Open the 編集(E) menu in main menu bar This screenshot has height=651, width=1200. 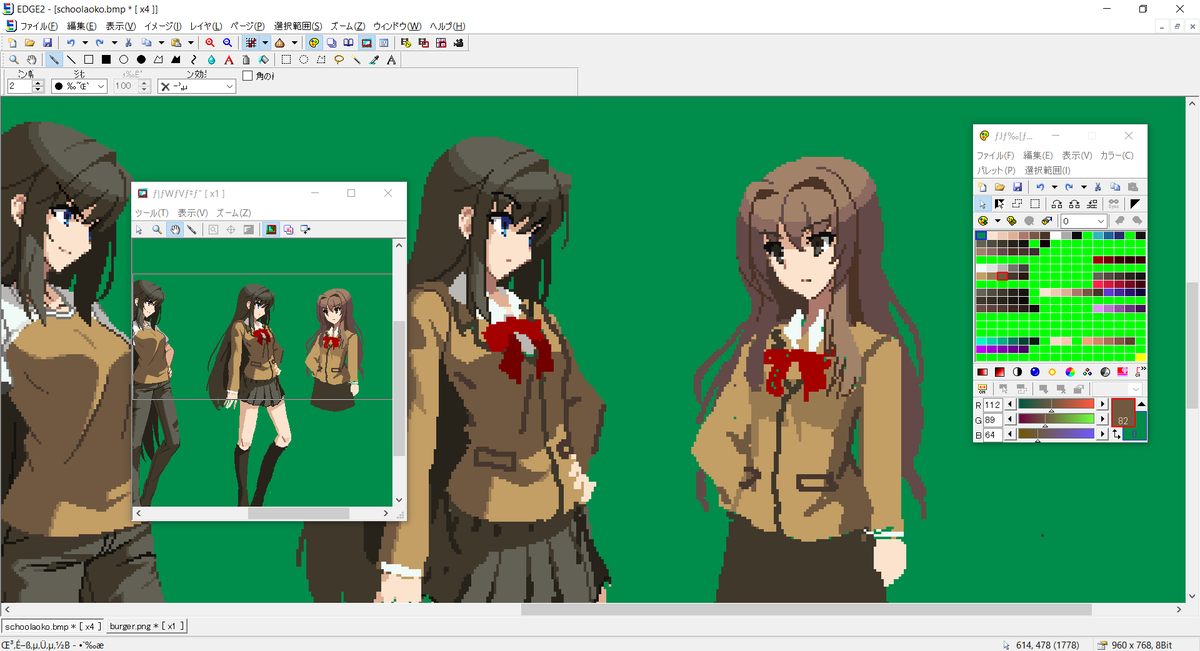point(82,26)
